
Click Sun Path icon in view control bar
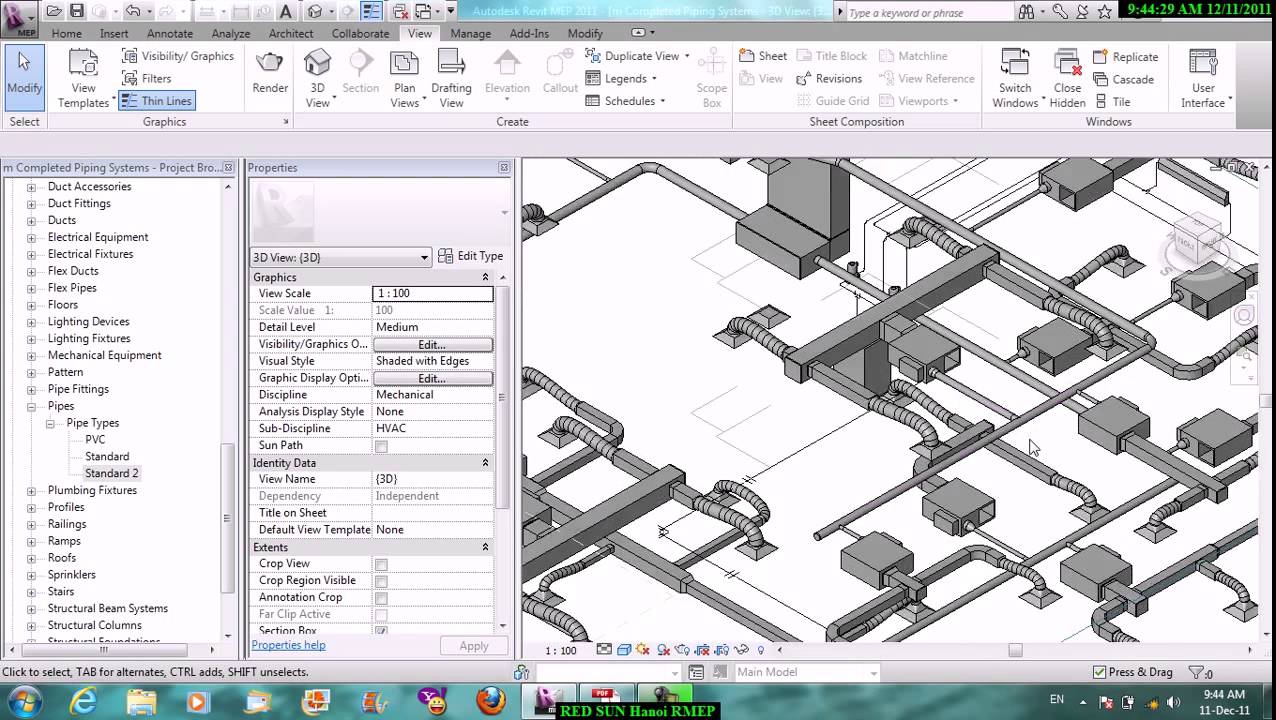[x=643, y=650]
